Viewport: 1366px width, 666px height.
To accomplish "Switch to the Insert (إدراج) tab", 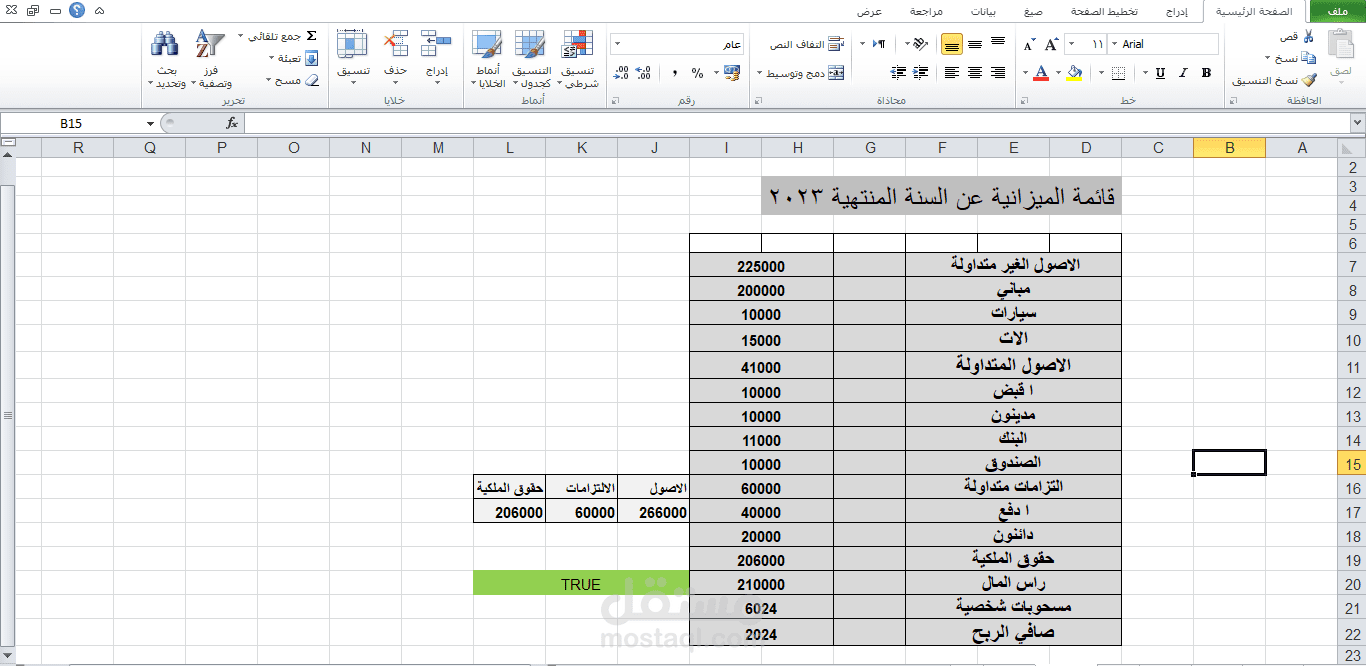I will point(1178,12).
